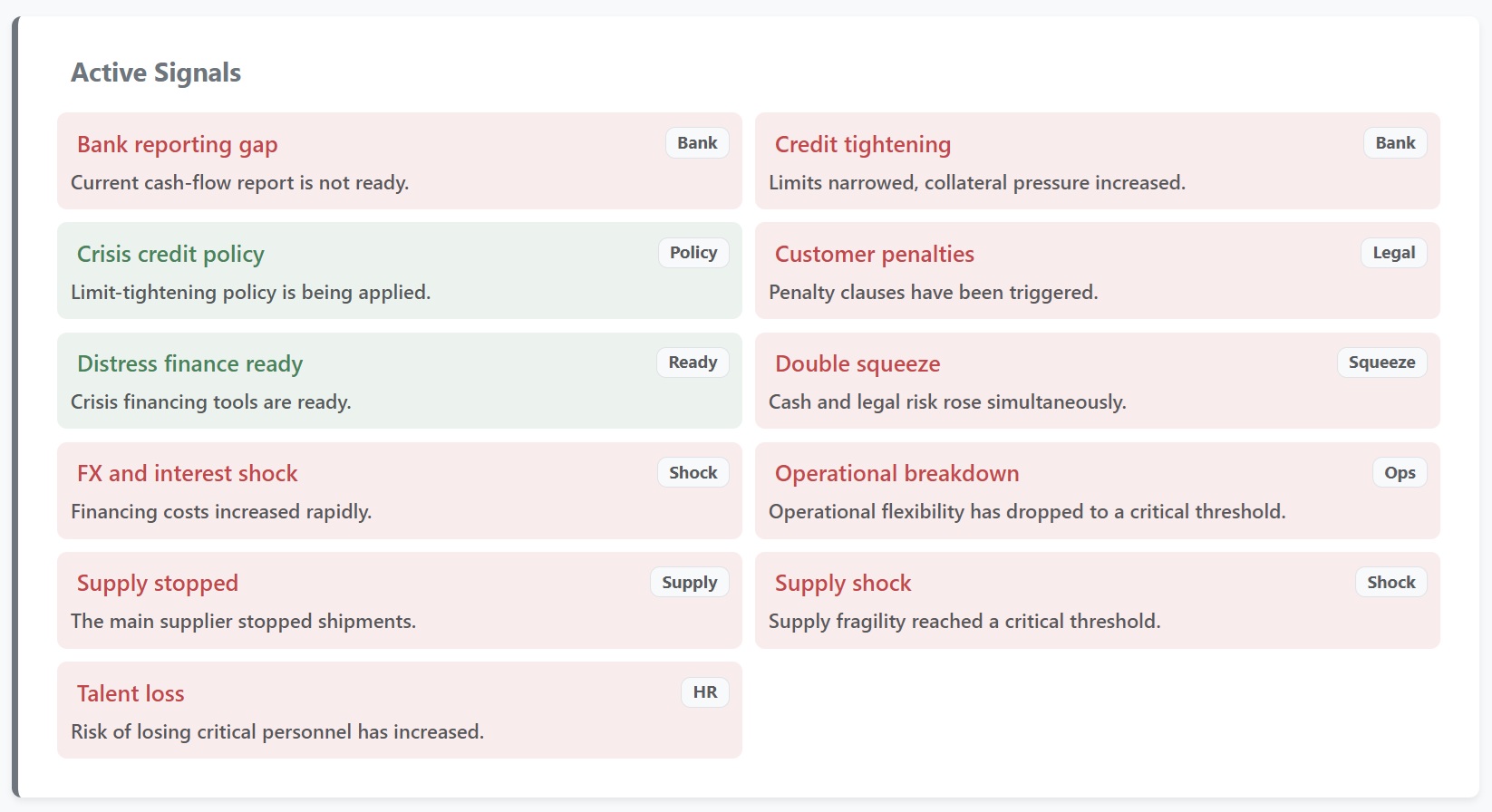Select the Double squeeze signal title

[857, 364]
